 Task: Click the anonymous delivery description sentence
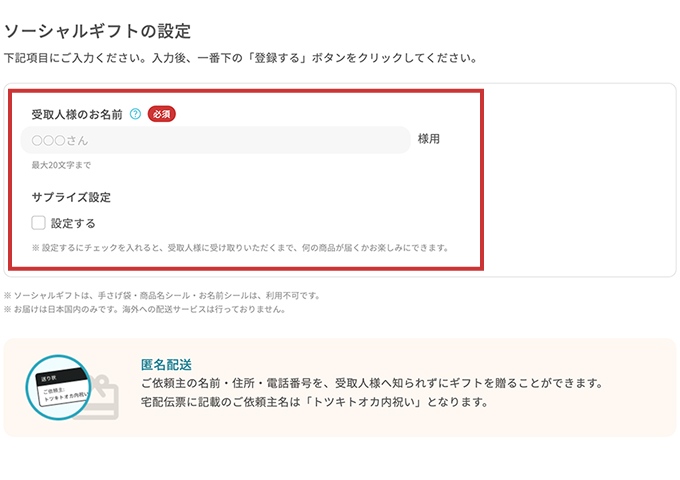click(372, 383)
